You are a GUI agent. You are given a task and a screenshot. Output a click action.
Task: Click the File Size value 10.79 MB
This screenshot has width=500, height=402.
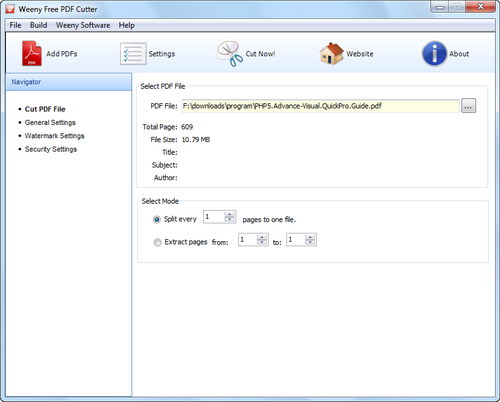coord(196,140)
